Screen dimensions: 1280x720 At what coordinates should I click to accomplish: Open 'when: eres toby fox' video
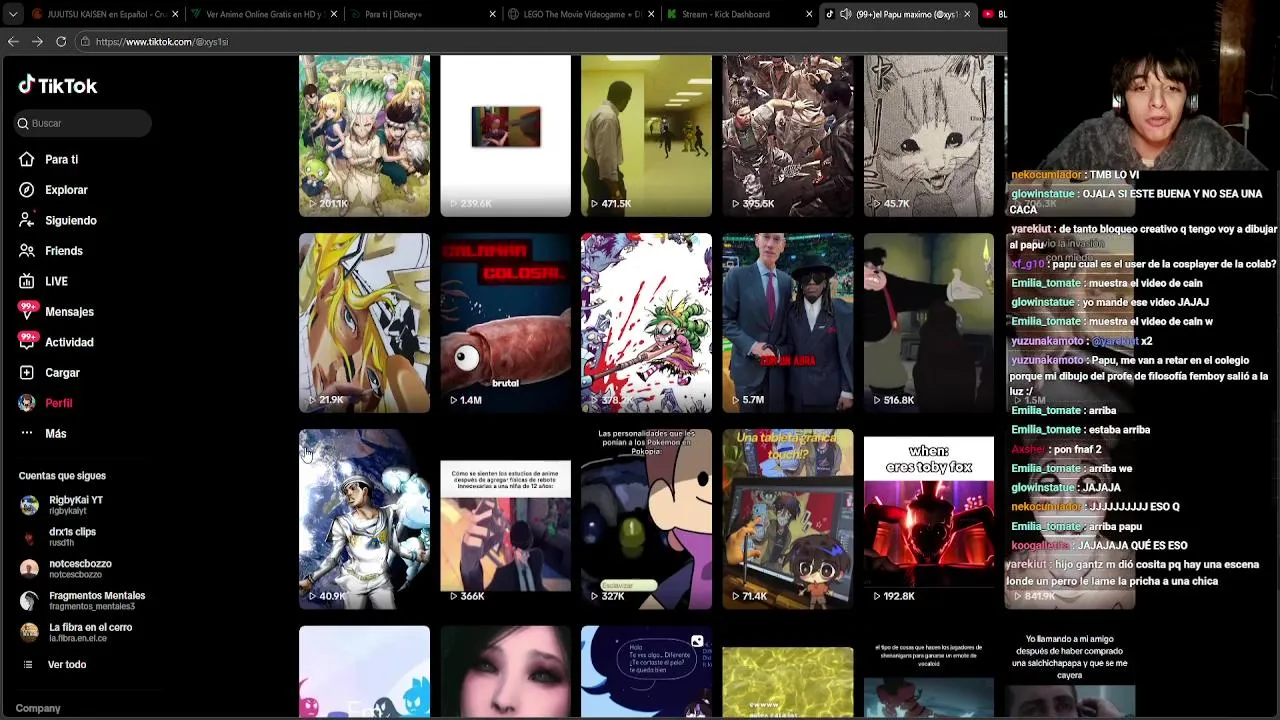(x=929, y=519)
